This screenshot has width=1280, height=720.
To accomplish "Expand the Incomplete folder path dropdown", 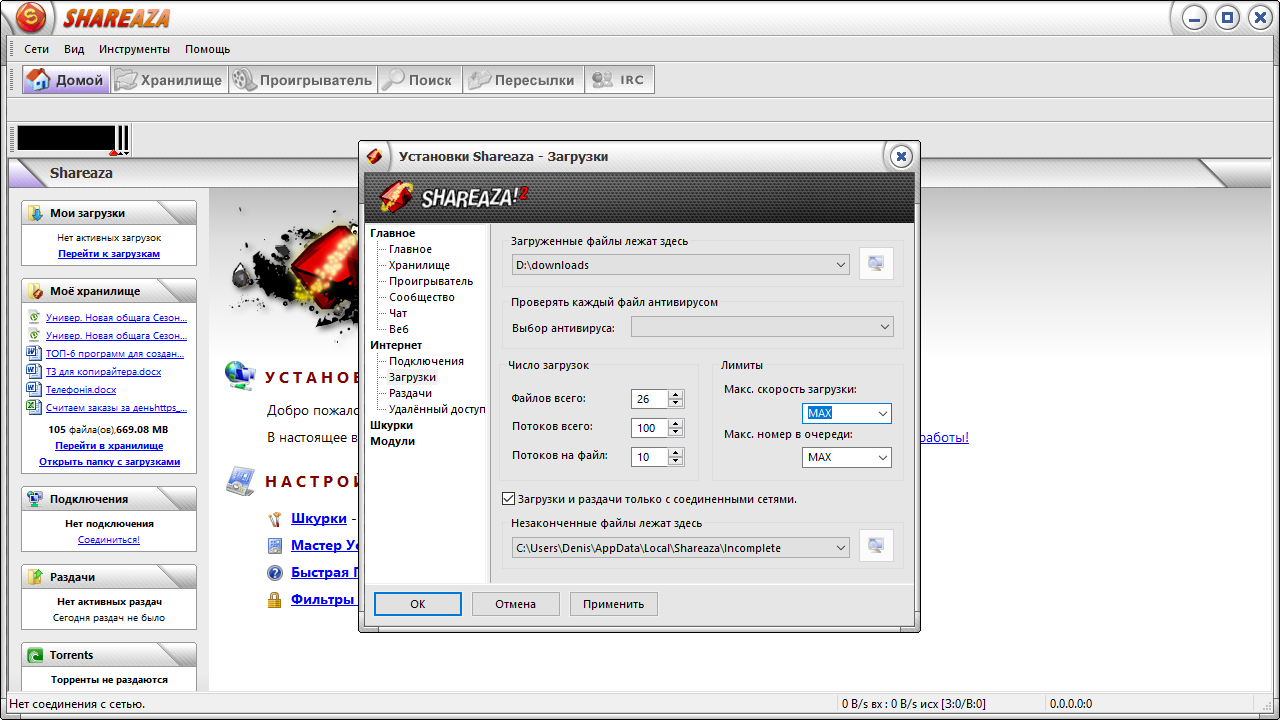I will (840, 547).
